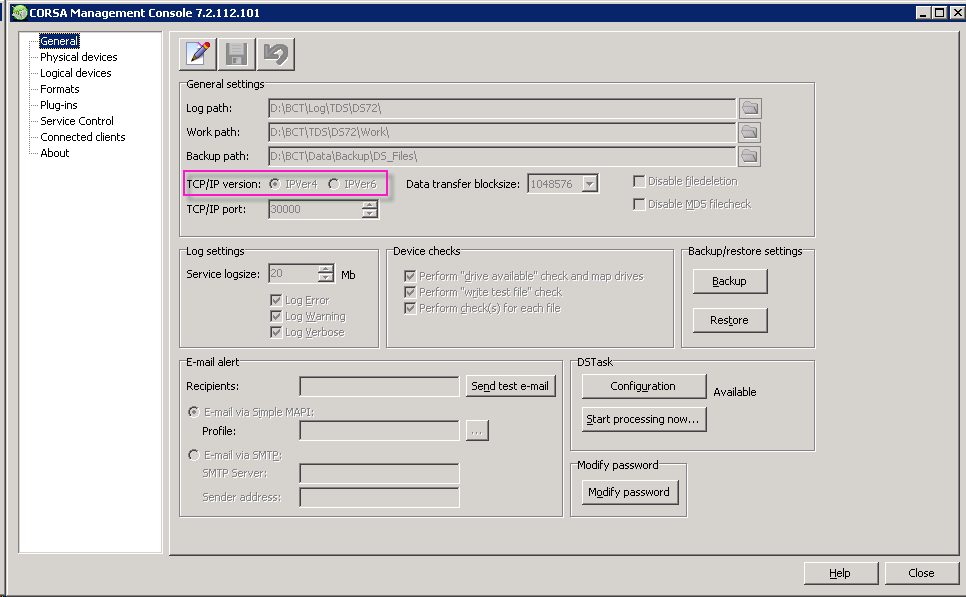Browse folder for Backup path
Image resolution: width=966 pixels, height=597 pixels.
tap(750, 156)
